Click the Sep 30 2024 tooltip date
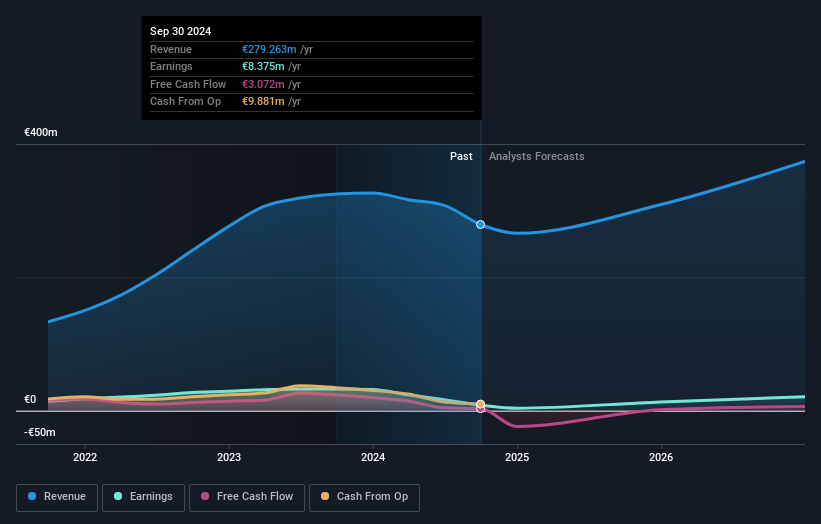Viewport: 821px width, 524px height. pyautogui.click(x=181, y=31)
